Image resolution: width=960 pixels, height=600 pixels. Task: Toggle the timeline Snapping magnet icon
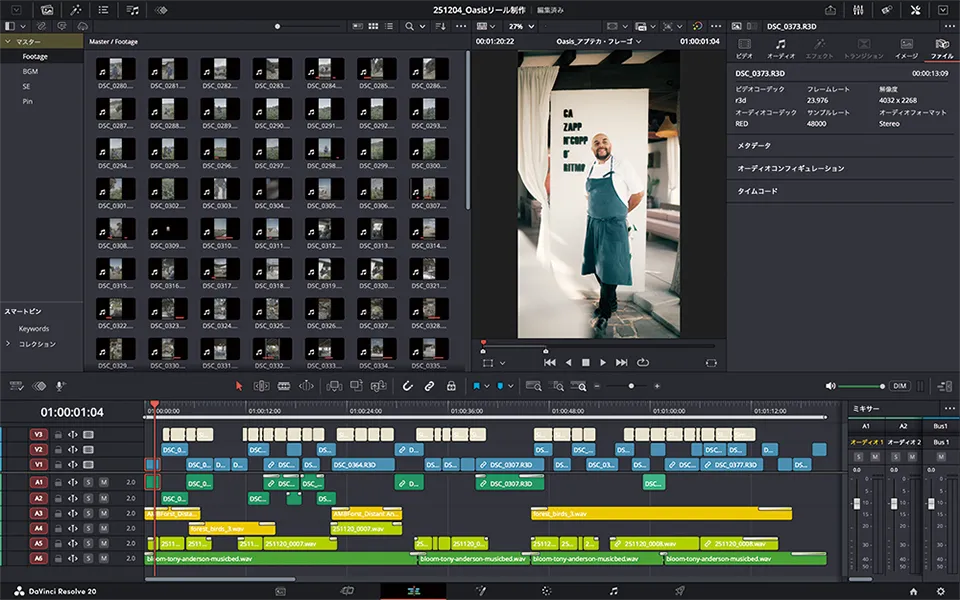(407, 386)
